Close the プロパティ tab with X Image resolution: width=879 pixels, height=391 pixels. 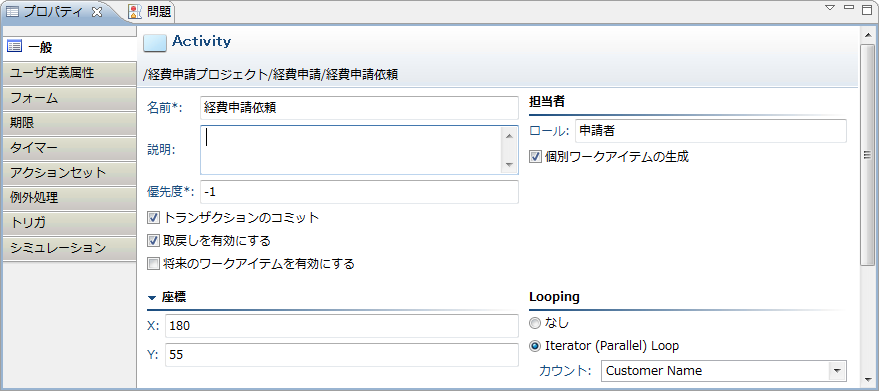coord(96,12)
